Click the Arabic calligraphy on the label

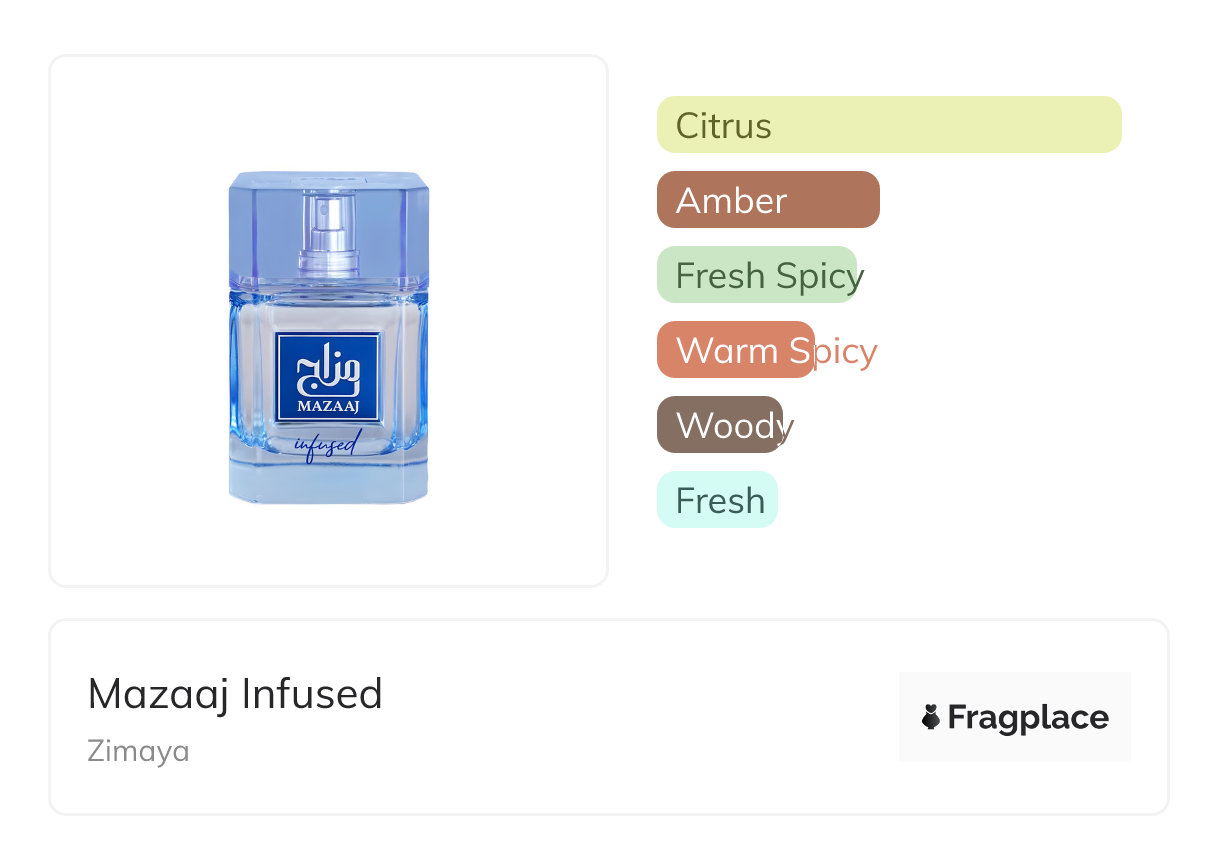pos(329,370)
